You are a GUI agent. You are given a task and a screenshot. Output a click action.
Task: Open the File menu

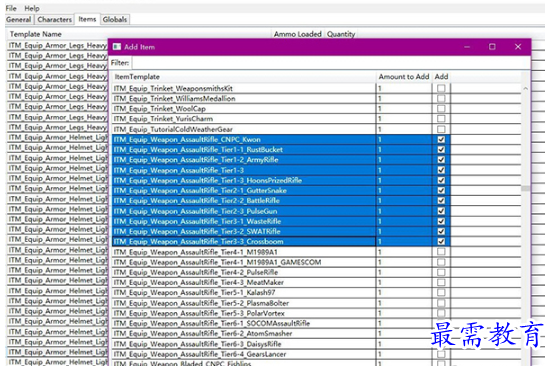click(x=11, y=8)
